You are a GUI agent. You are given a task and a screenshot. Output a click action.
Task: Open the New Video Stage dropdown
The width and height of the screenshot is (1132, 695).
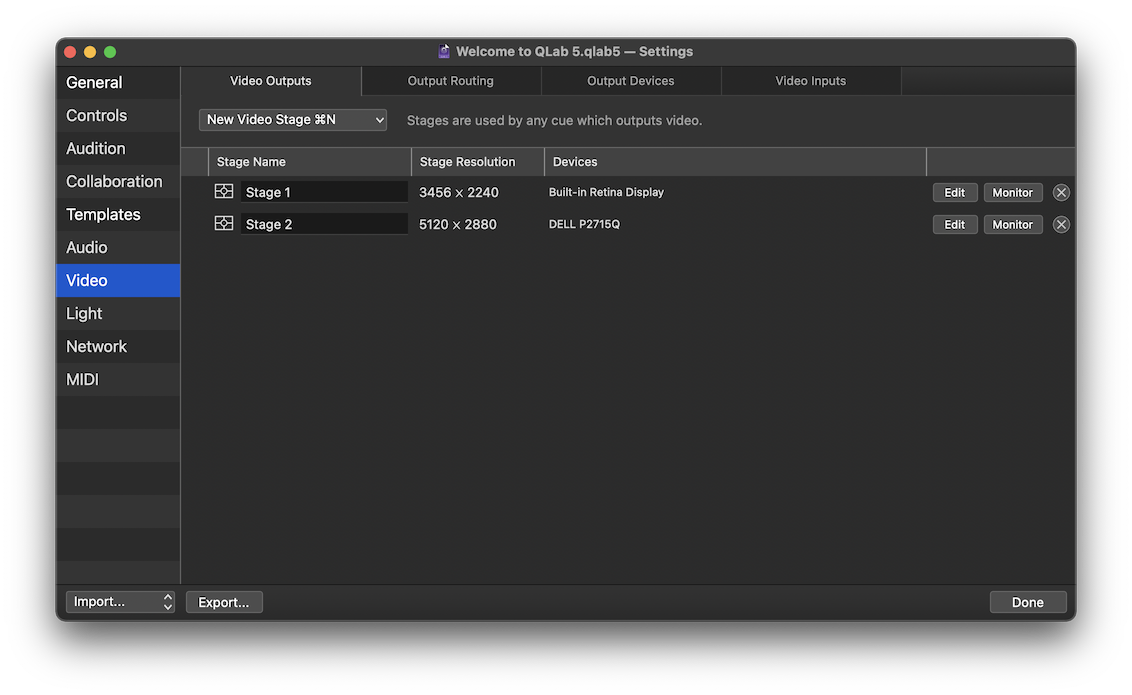(x=292, y=119)
